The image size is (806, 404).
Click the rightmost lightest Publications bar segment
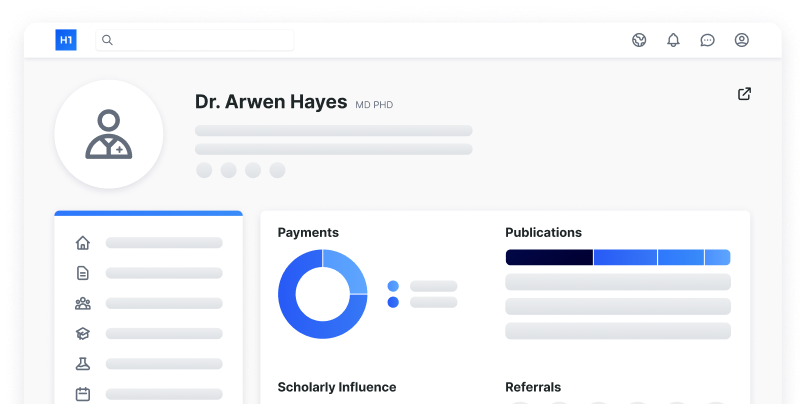click(718, 258)
